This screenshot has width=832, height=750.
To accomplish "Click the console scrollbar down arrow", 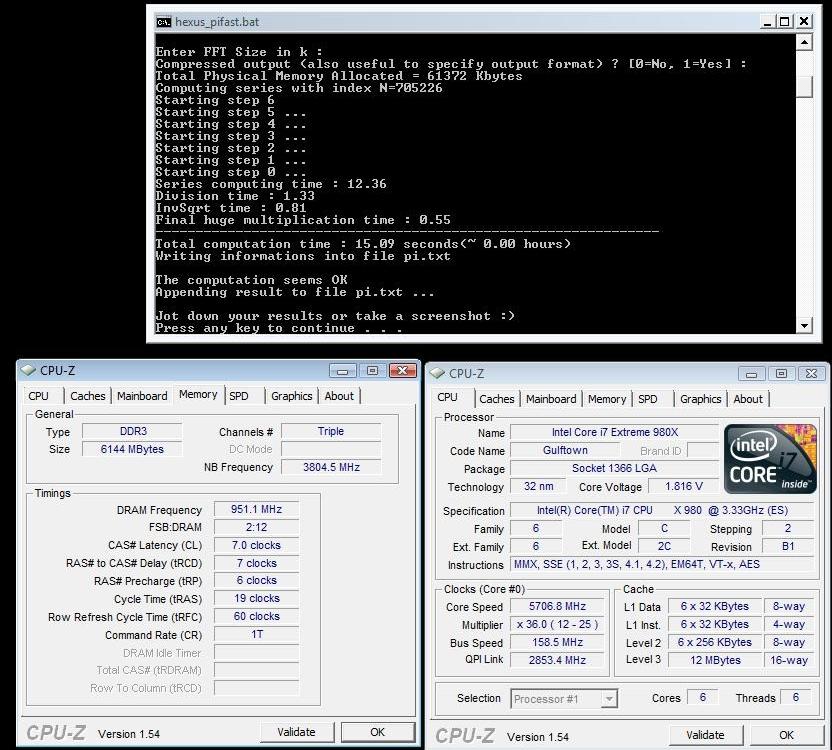I will [804, 326].
